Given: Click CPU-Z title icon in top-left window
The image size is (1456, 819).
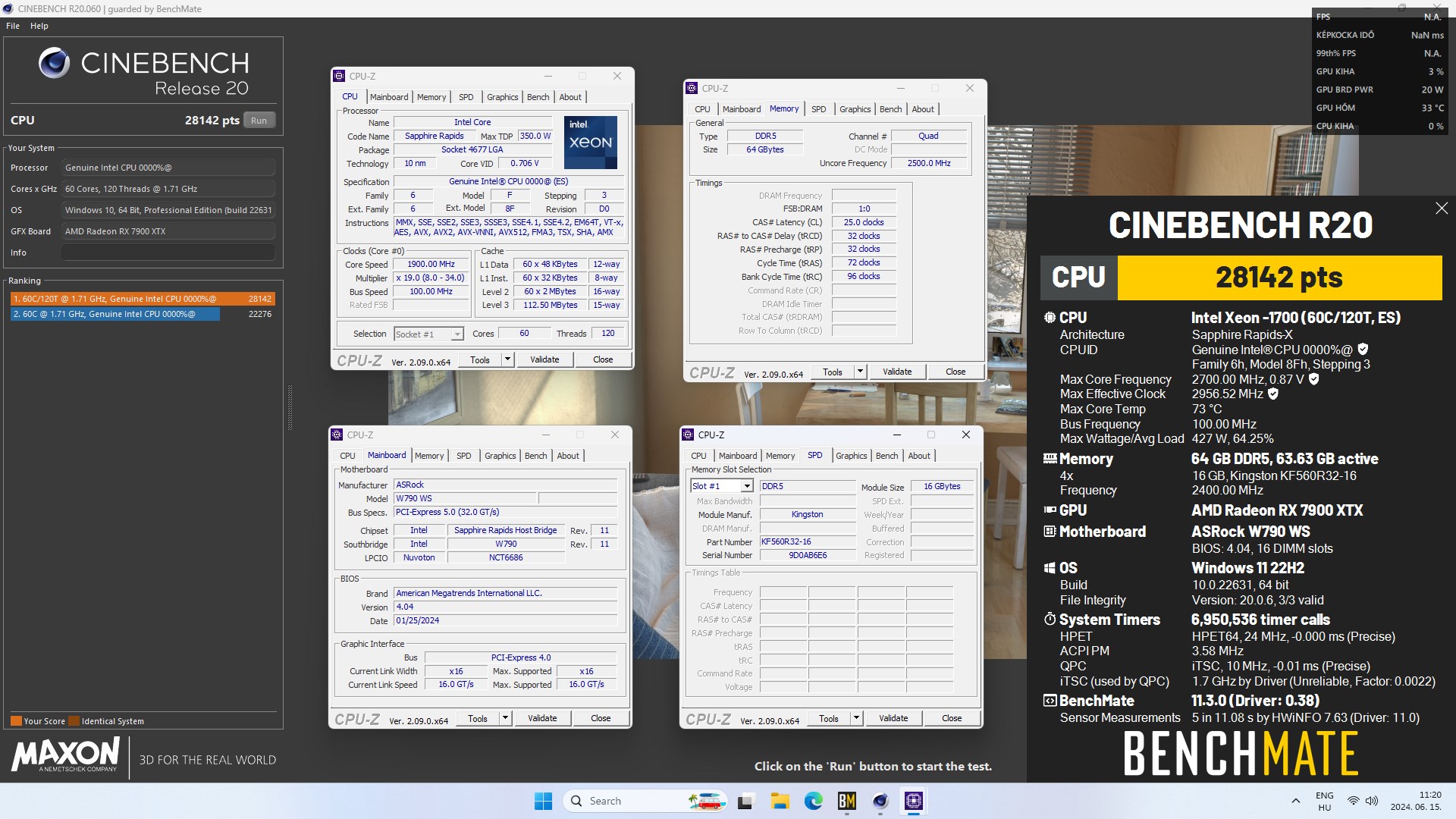Looking at the screenshot, I should [x=339, y=77].
